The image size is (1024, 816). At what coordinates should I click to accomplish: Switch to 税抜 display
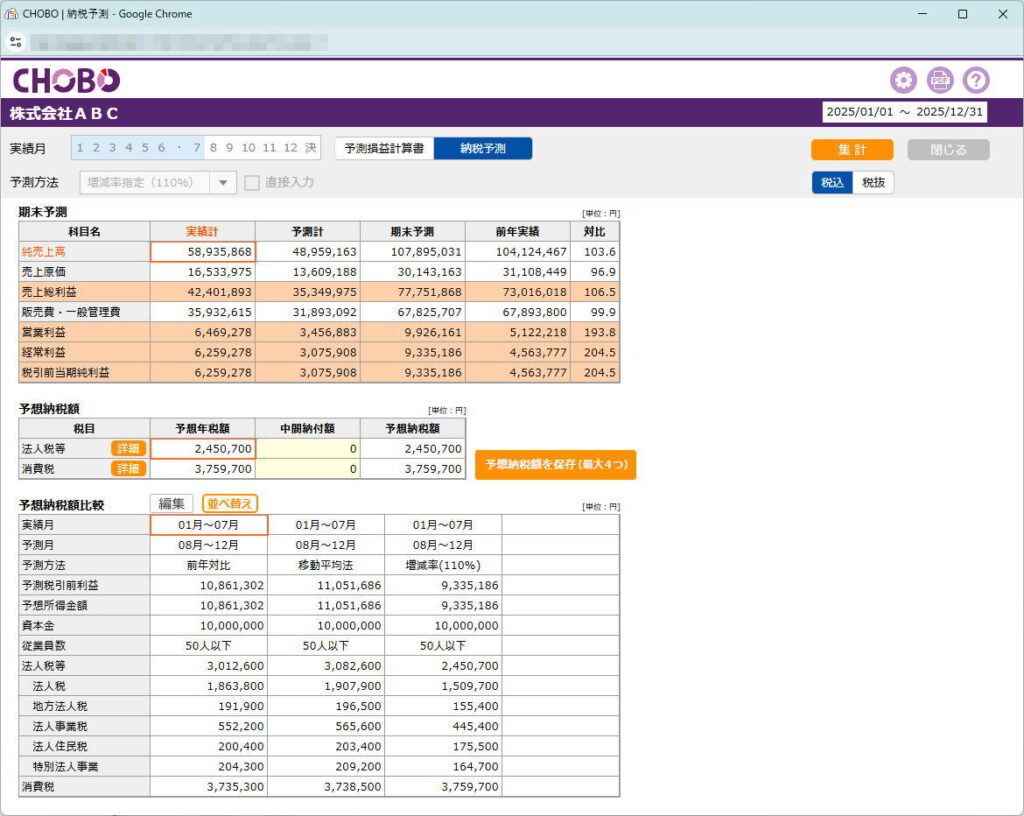coord(873,182)
